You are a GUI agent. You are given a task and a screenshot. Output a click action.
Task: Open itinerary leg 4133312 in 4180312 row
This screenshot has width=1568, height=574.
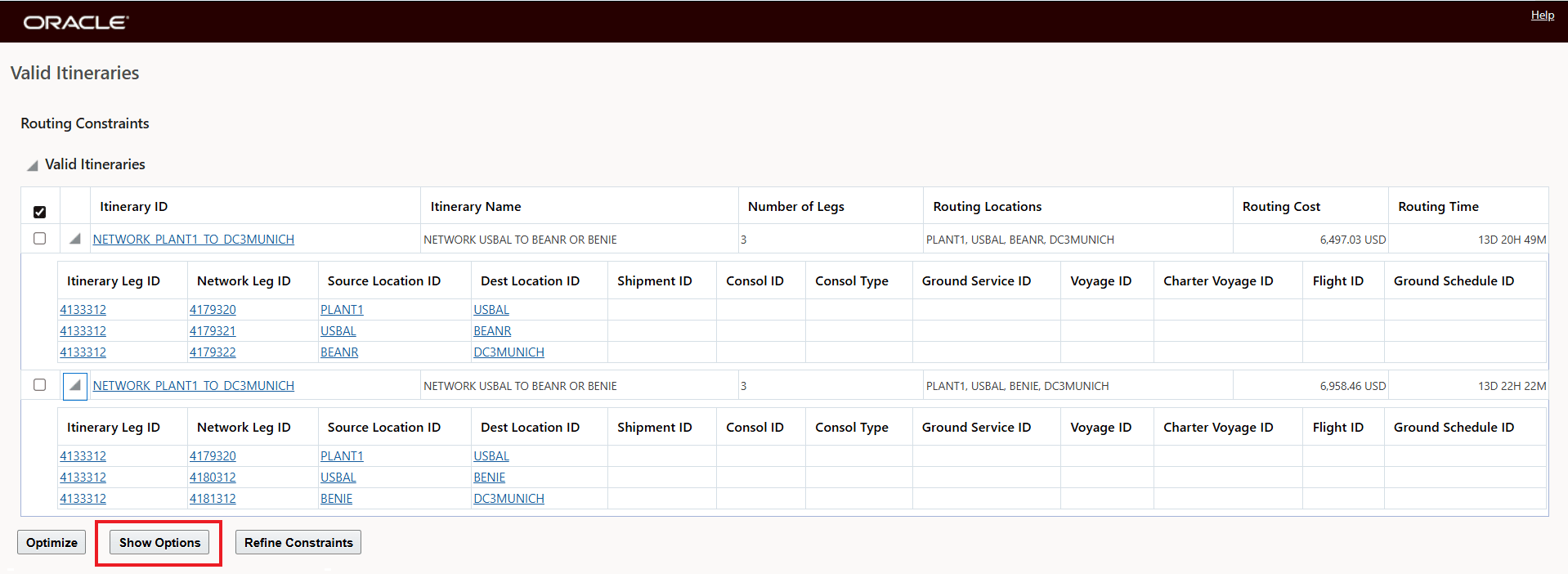tap(83, 478)
